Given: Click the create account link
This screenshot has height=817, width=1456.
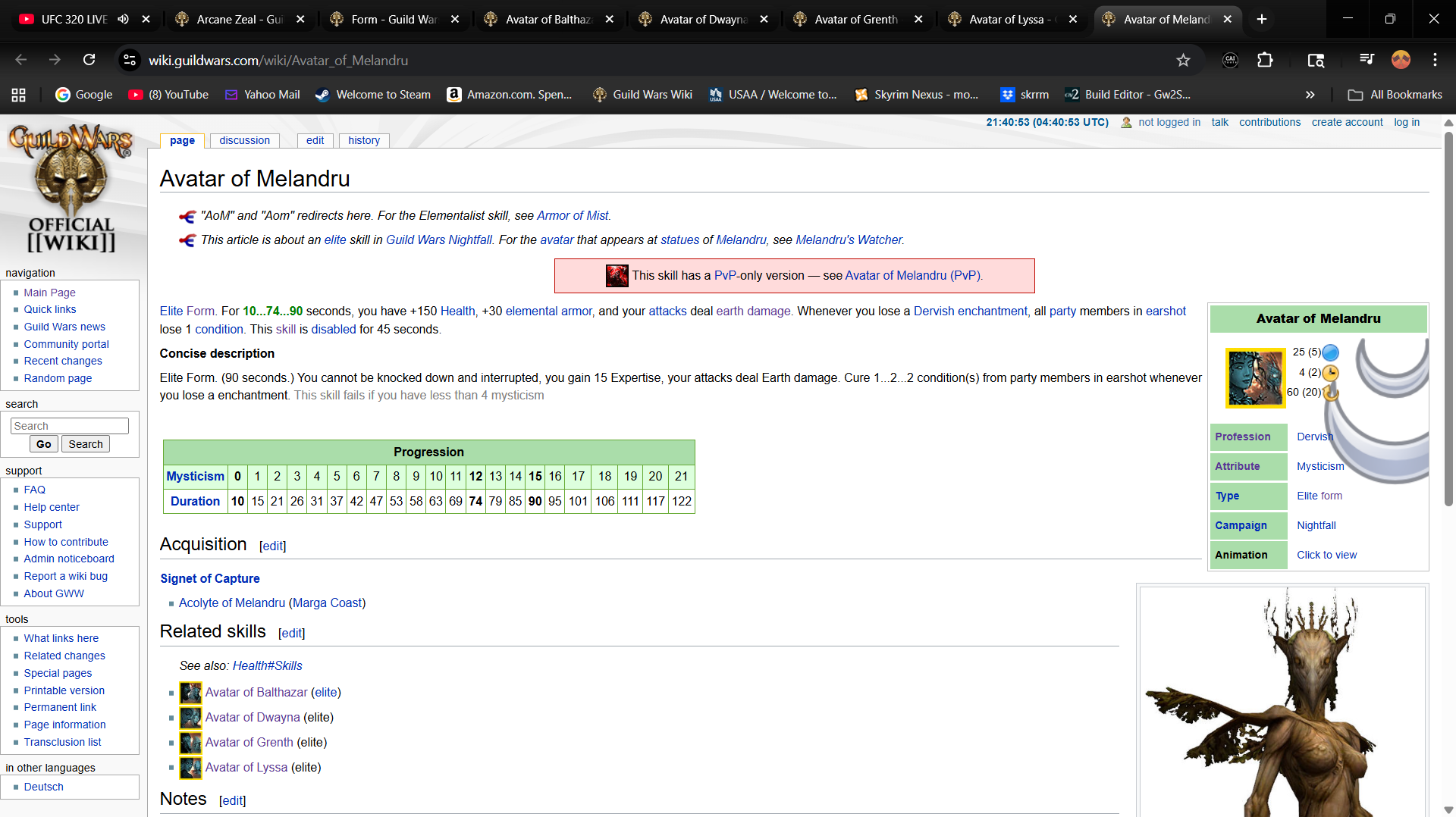Looking at the screenshot, I should coord(1347,122).
